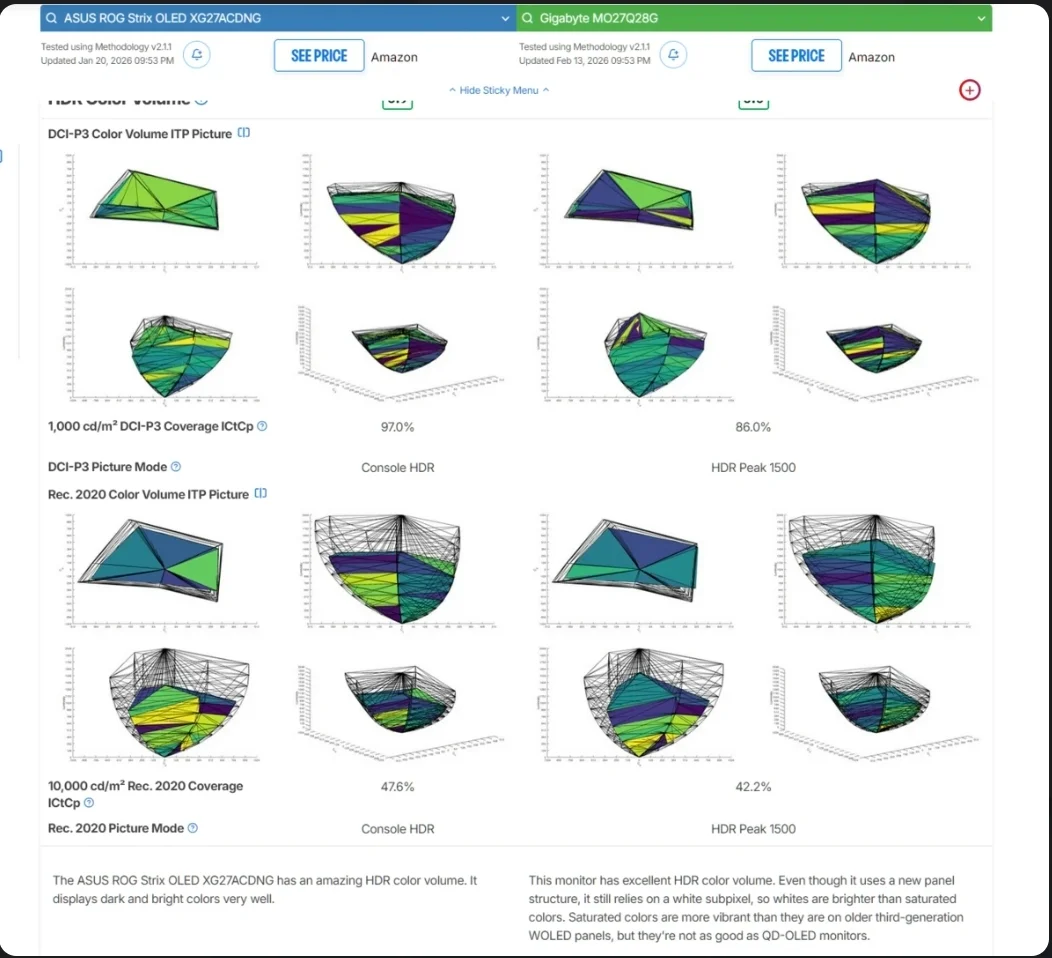Click the notification bell under ASUS methodology
The width and height of the screenshot is (1052, 958).
197,54
